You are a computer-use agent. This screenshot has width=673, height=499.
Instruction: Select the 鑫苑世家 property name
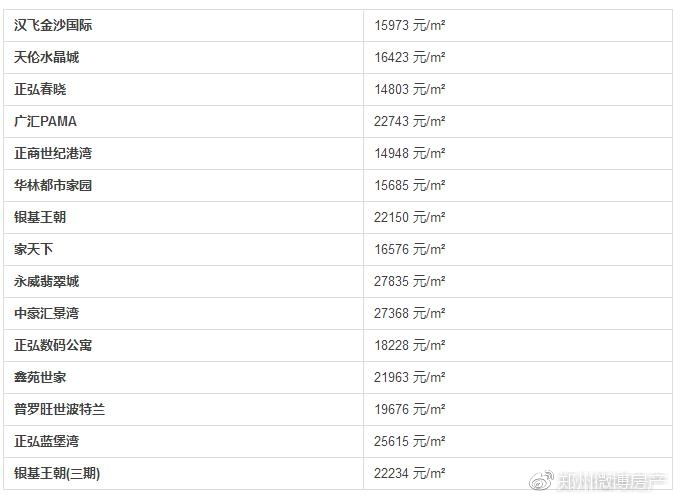40,377
